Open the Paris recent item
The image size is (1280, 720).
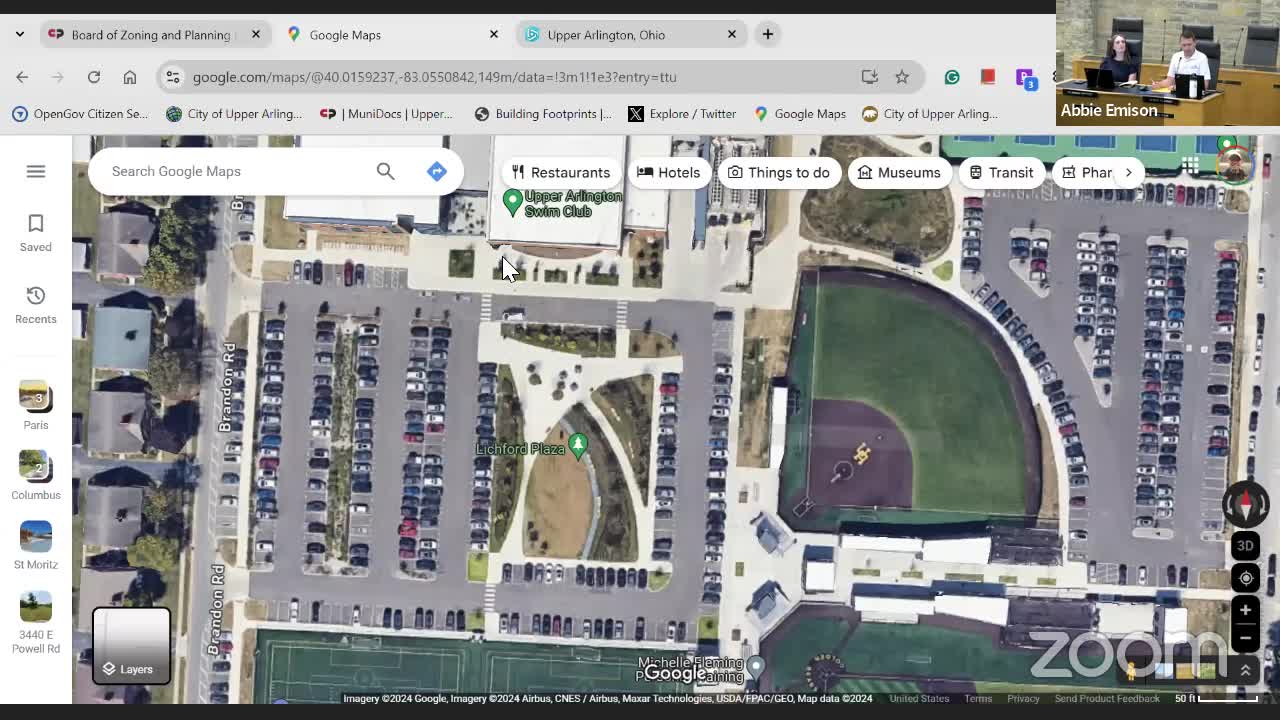tap(36, 405)
